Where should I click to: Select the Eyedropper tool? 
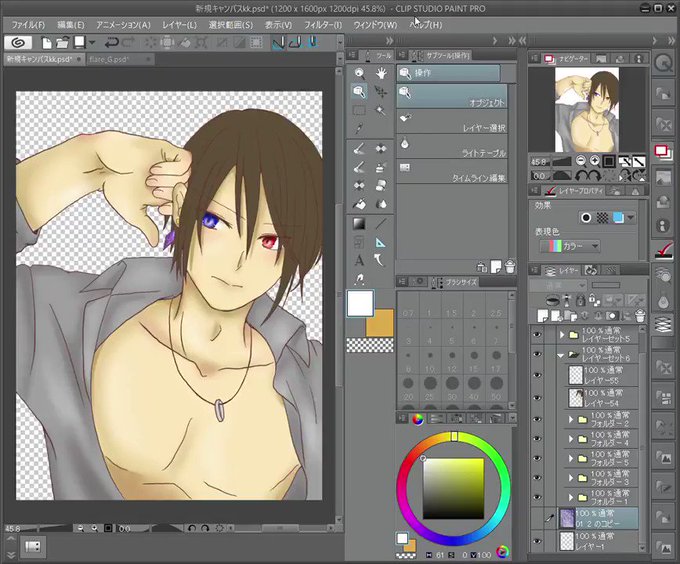359,128
